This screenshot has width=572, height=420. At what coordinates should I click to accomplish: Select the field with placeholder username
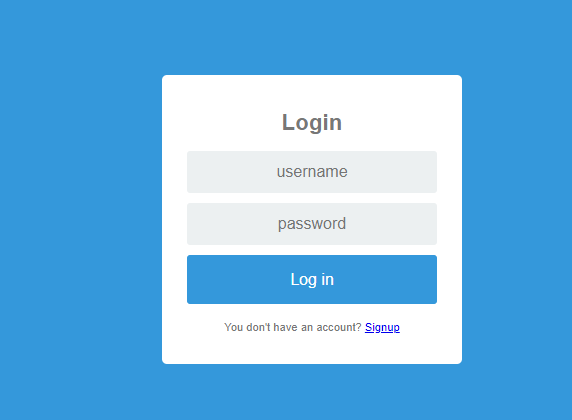coord(312,172)
